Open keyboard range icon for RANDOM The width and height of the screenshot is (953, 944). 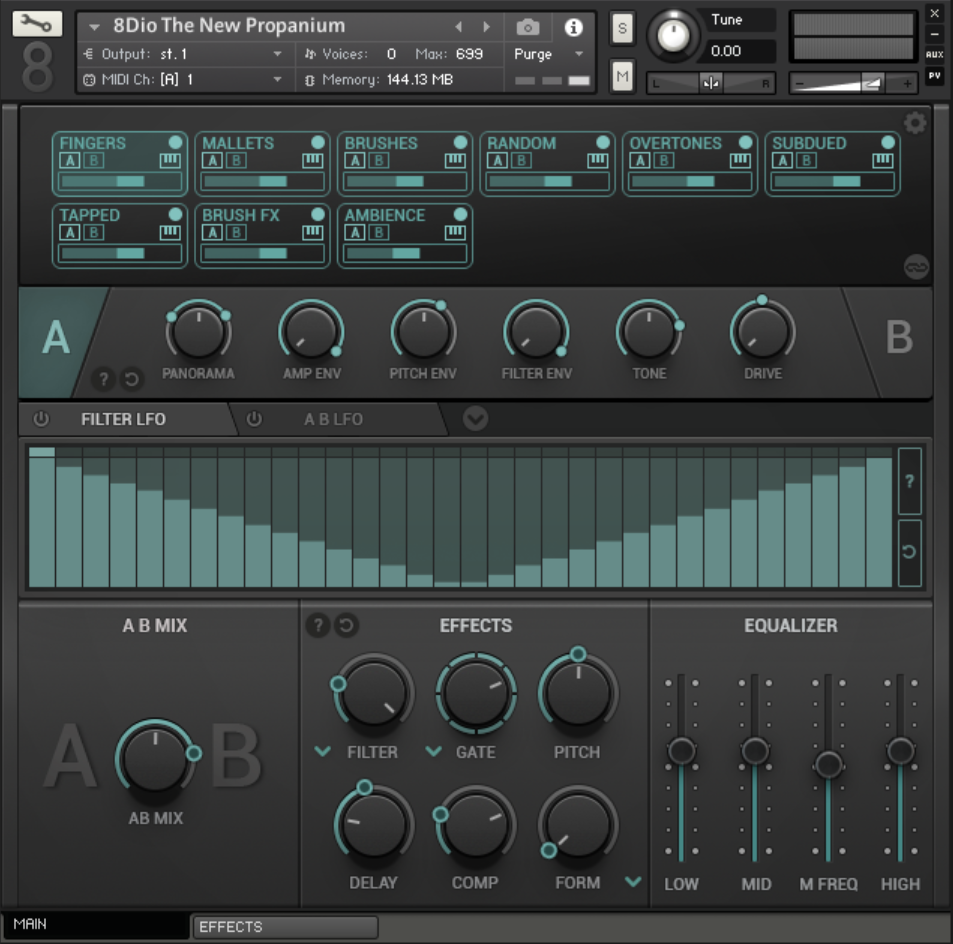(x=597, y=160)
